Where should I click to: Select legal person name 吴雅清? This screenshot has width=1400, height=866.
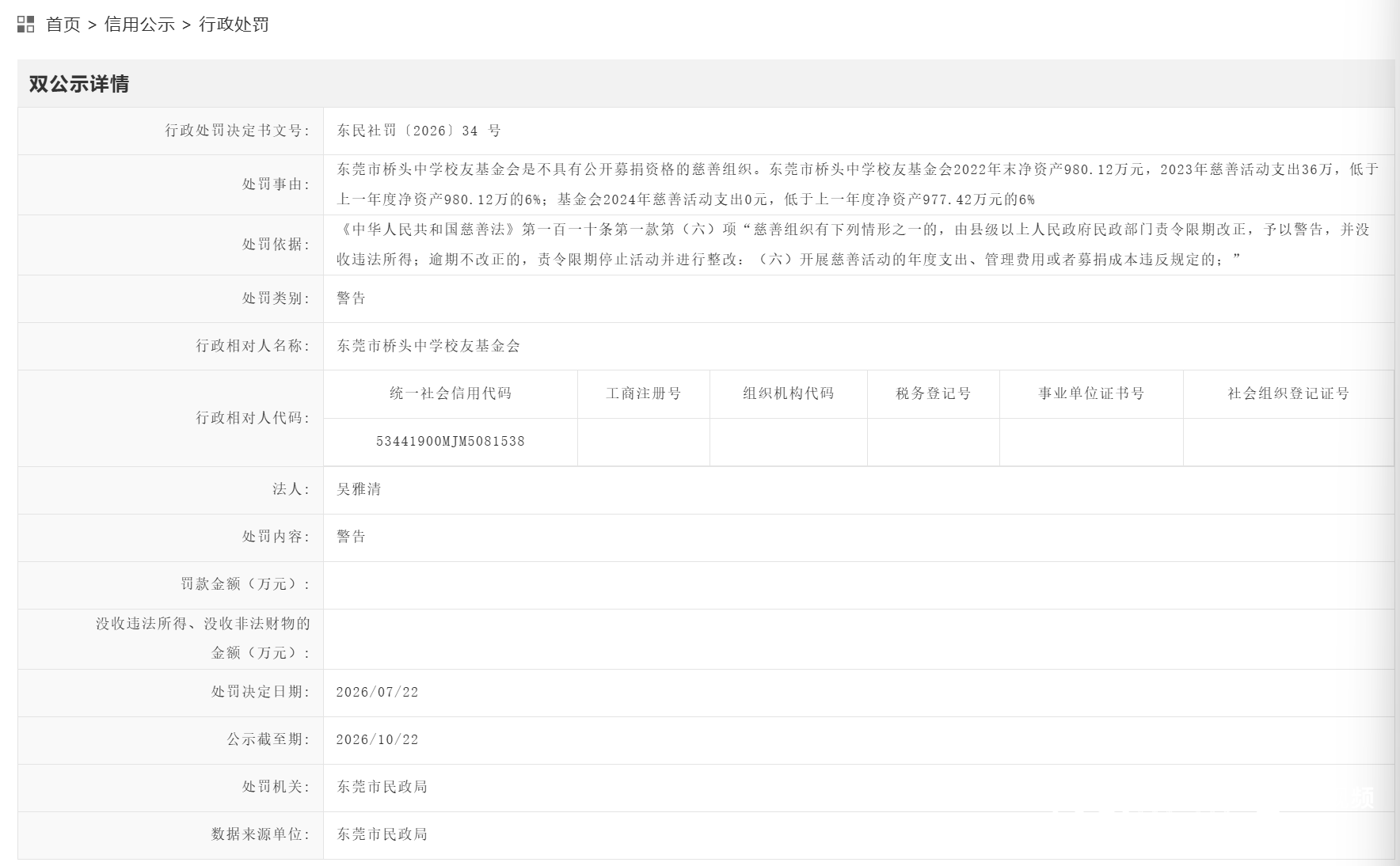tap(359, 489)
